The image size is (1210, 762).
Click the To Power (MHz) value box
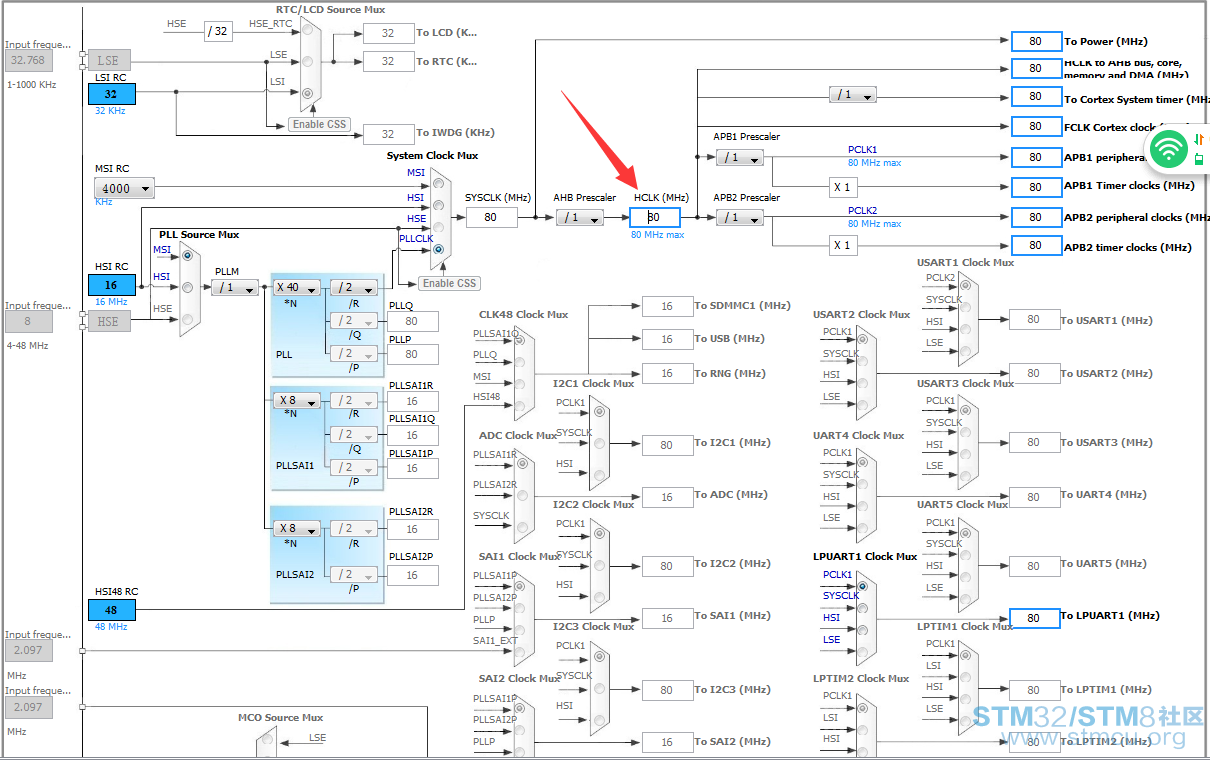(1036, 41)
